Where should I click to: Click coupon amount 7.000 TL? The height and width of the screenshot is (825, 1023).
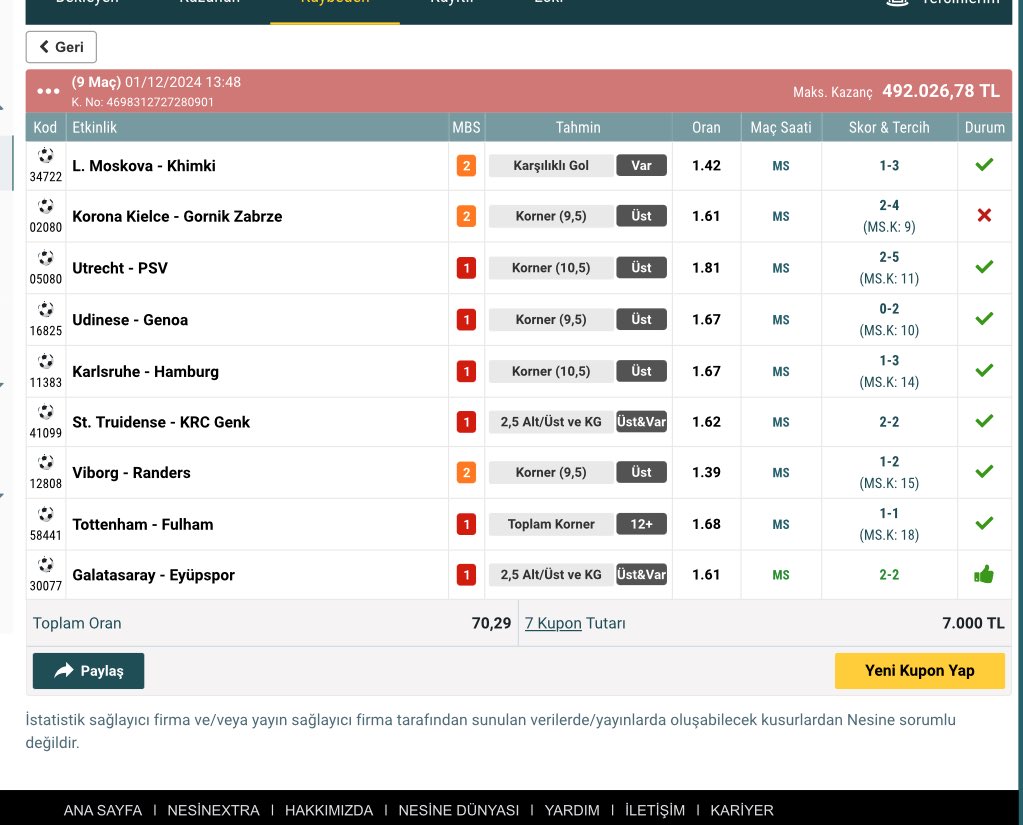point(973,623)
